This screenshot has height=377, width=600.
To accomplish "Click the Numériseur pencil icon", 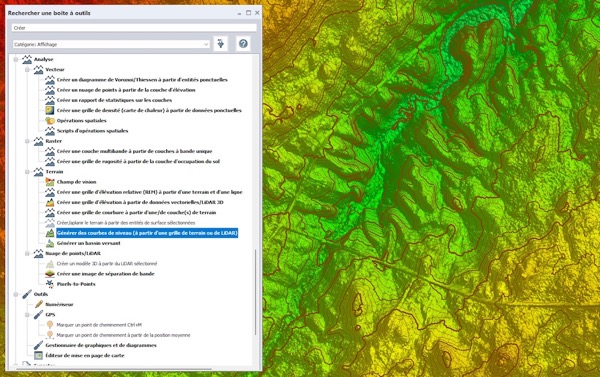I will [39, 304].
